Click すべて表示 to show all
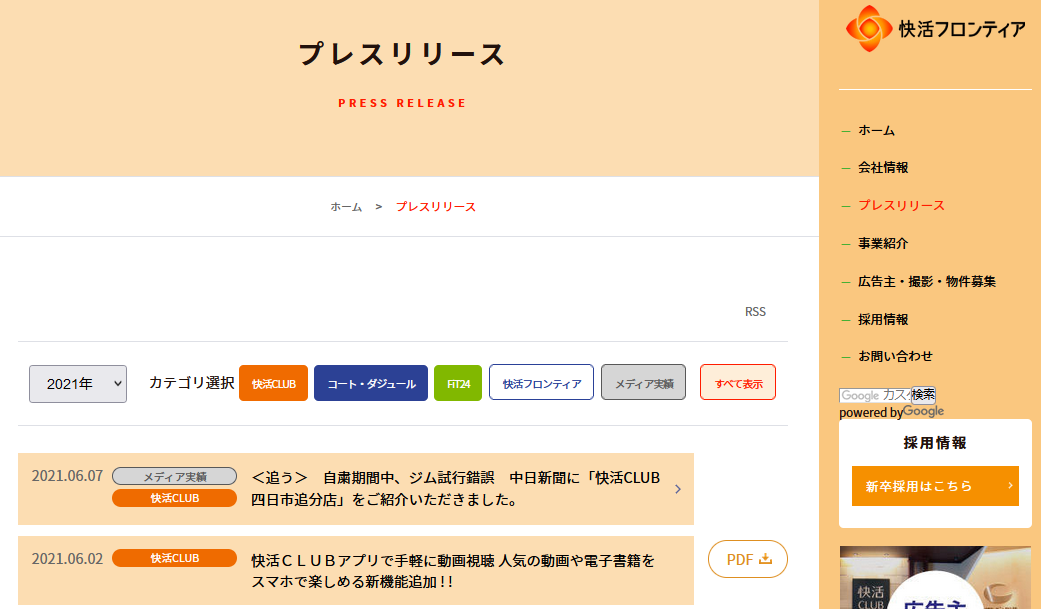1041x609 pixels. 738,383
